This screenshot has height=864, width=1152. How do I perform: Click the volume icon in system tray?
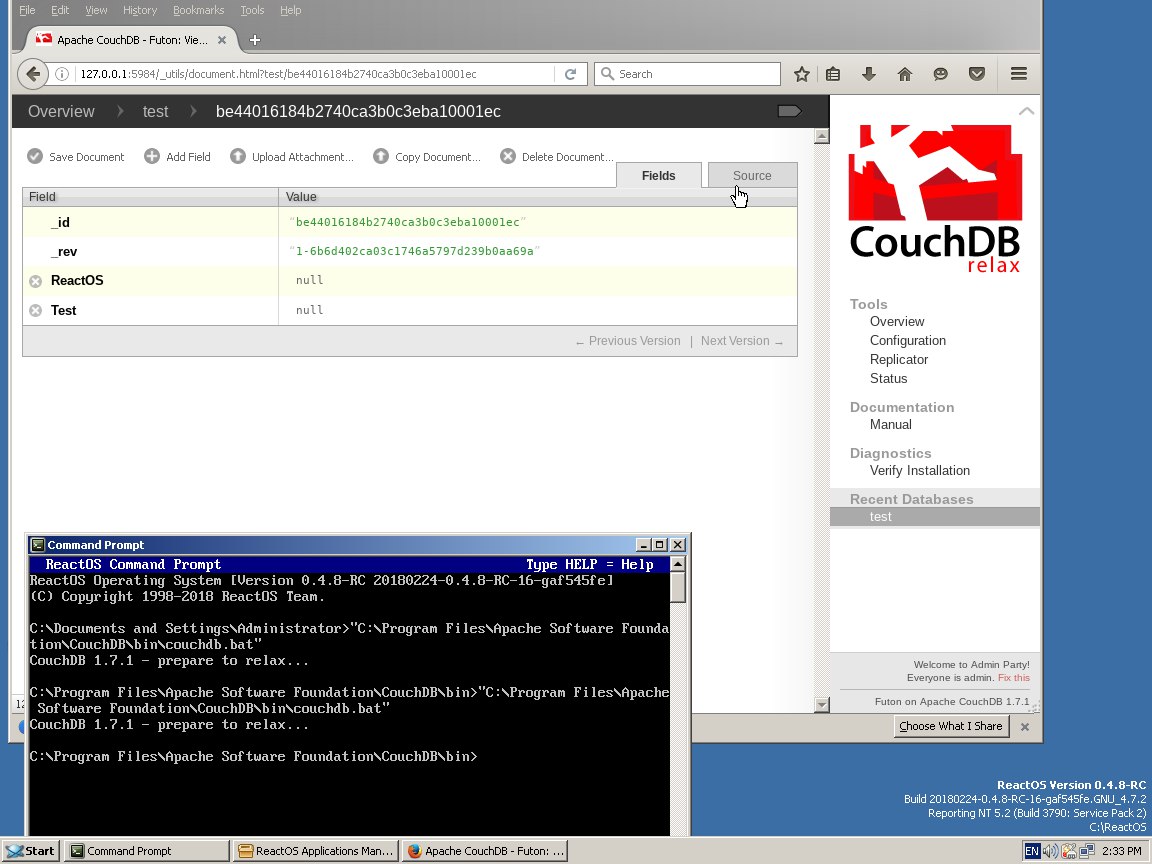coord(1050,851)
